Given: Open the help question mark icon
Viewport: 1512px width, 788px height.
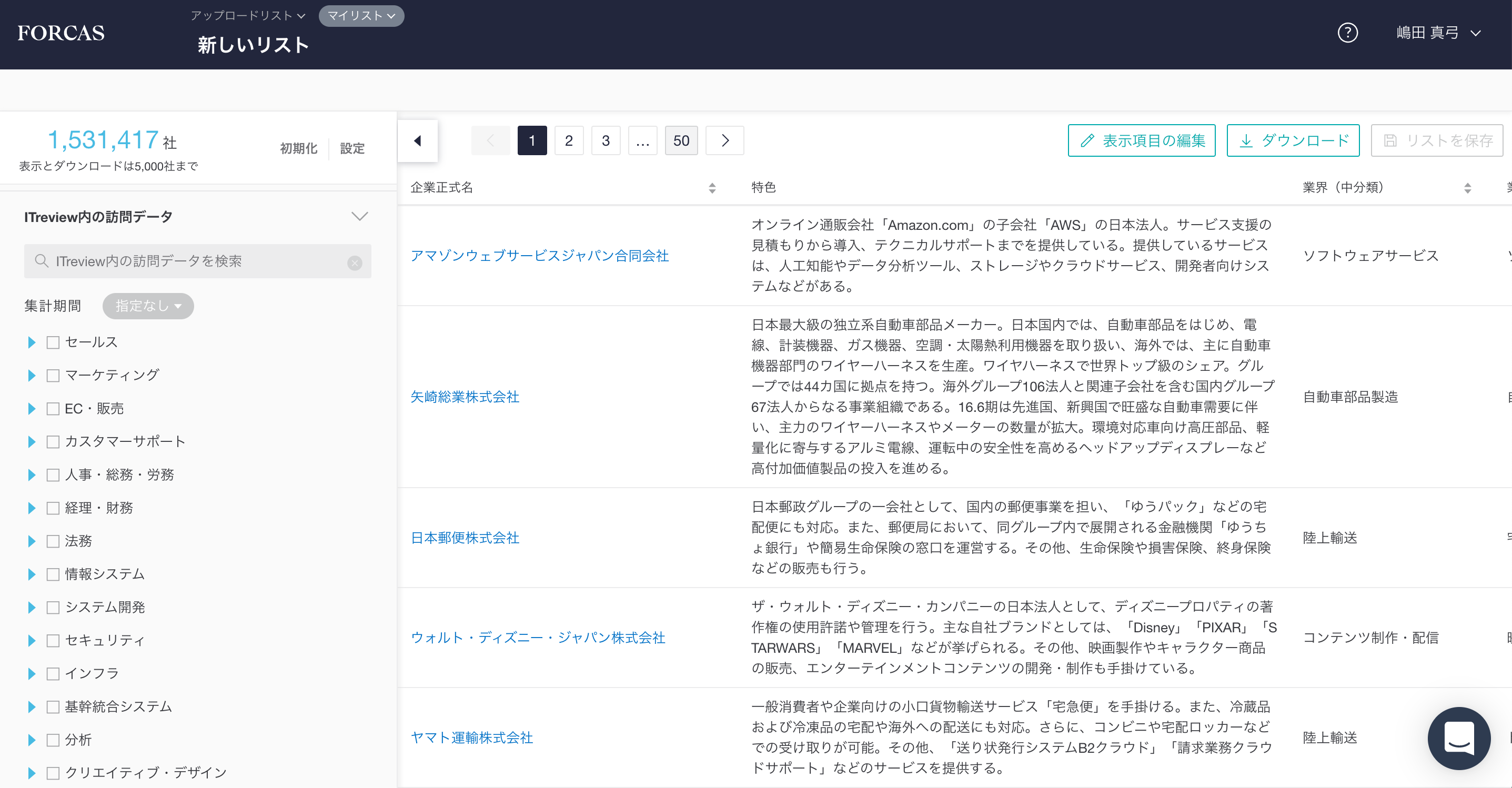Looking at the screenshot, I should [x=1347, y=34].
